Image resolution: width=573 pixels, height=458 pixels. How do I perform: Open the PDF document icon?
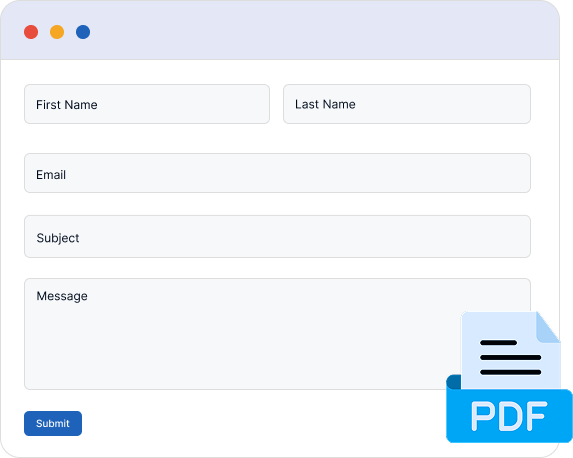509,377
